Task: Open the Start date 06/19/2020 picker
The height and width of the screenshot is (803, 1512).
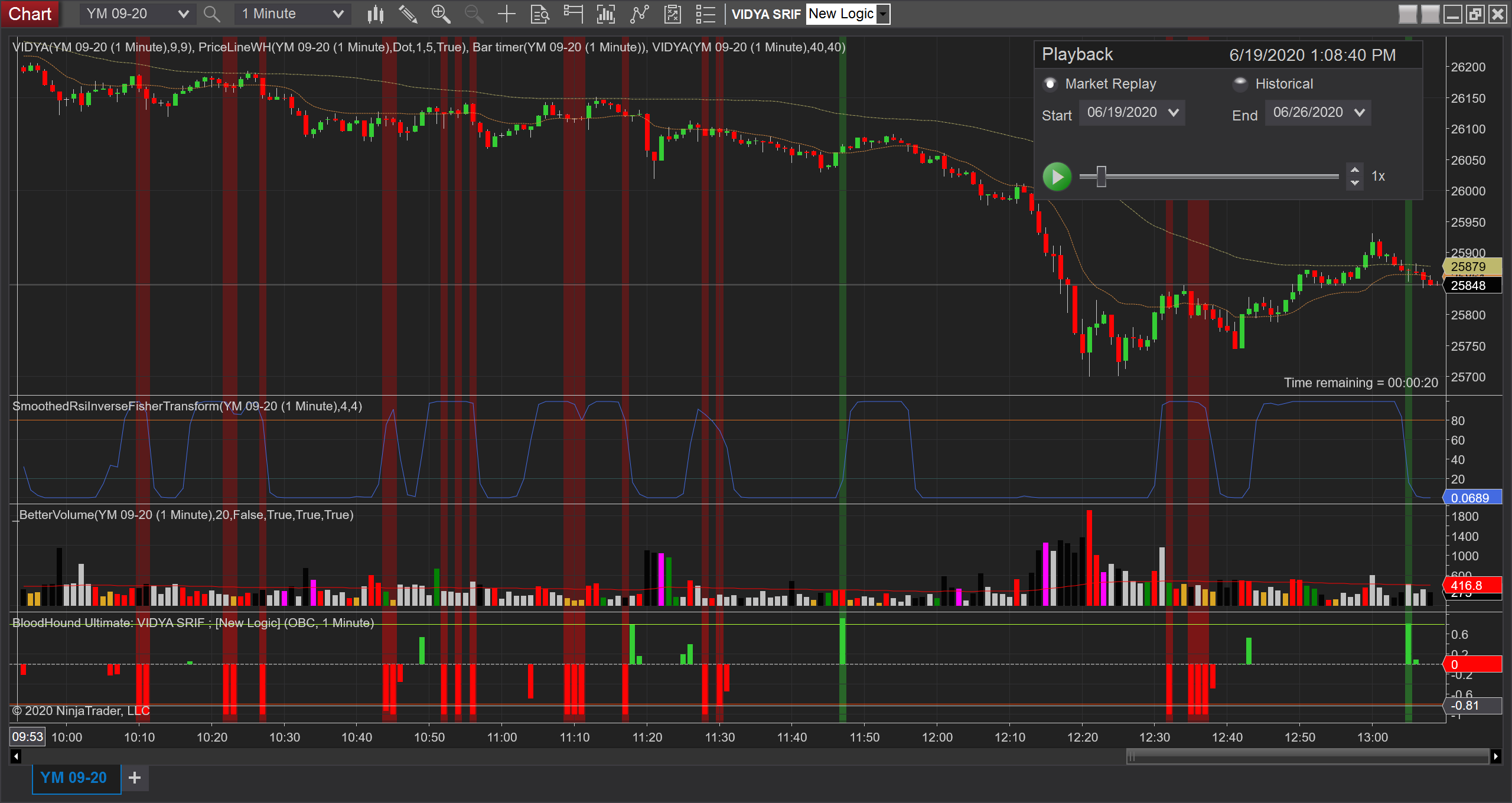Action: tap(1132, 112)
